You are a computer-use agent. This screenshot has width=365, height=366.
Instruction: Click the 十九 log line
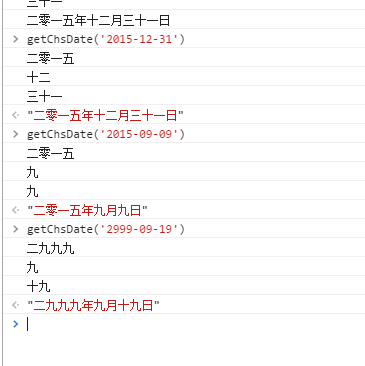(x=39, y=287)
